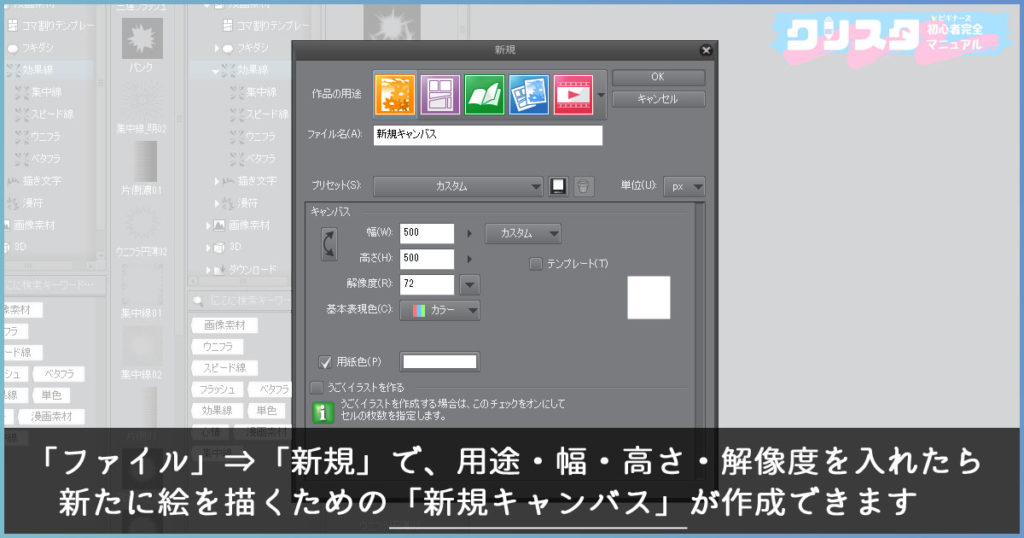Toggle the テンプレート checkbox

coord(536,264)
